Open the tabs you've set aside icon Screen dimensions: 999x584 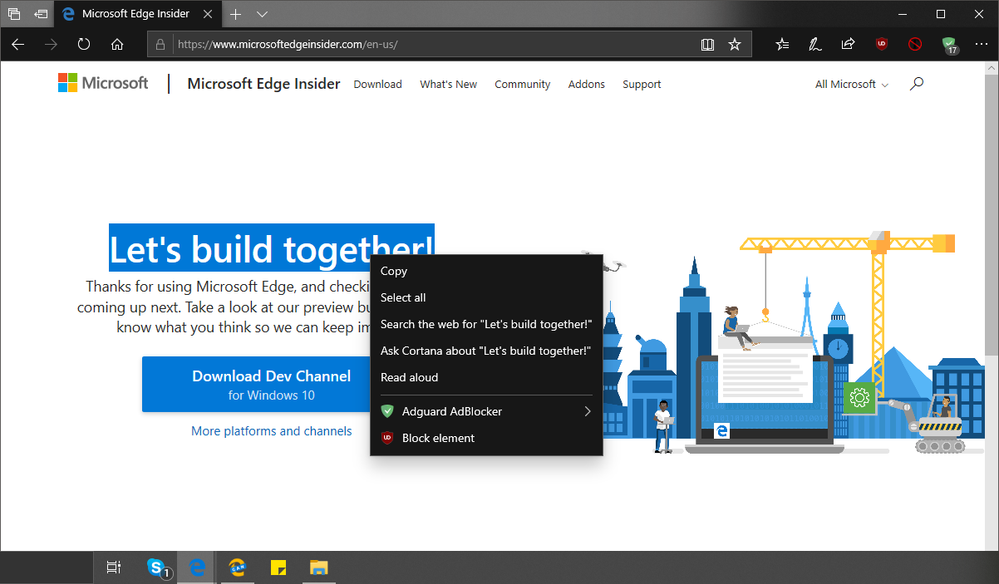[13, 13]
